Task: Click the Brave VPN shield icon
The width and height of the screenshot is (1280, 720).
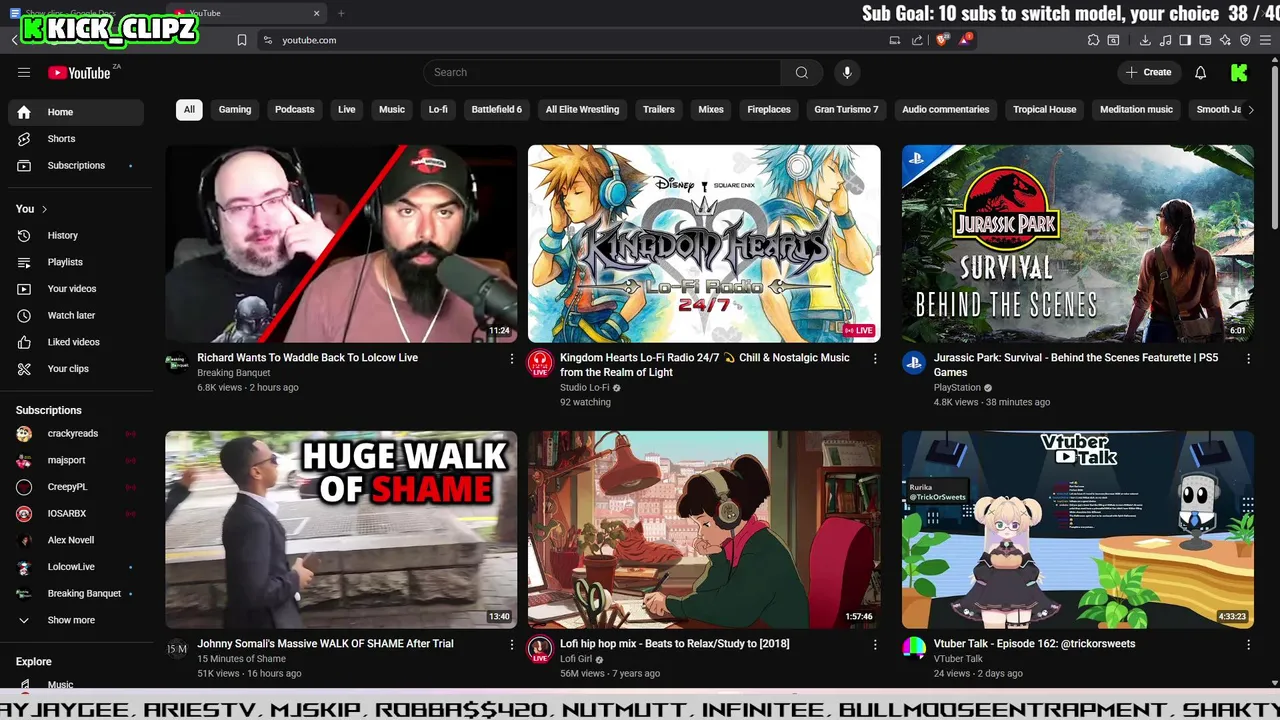Action: pyautogui.click(x=1245, y=40)
